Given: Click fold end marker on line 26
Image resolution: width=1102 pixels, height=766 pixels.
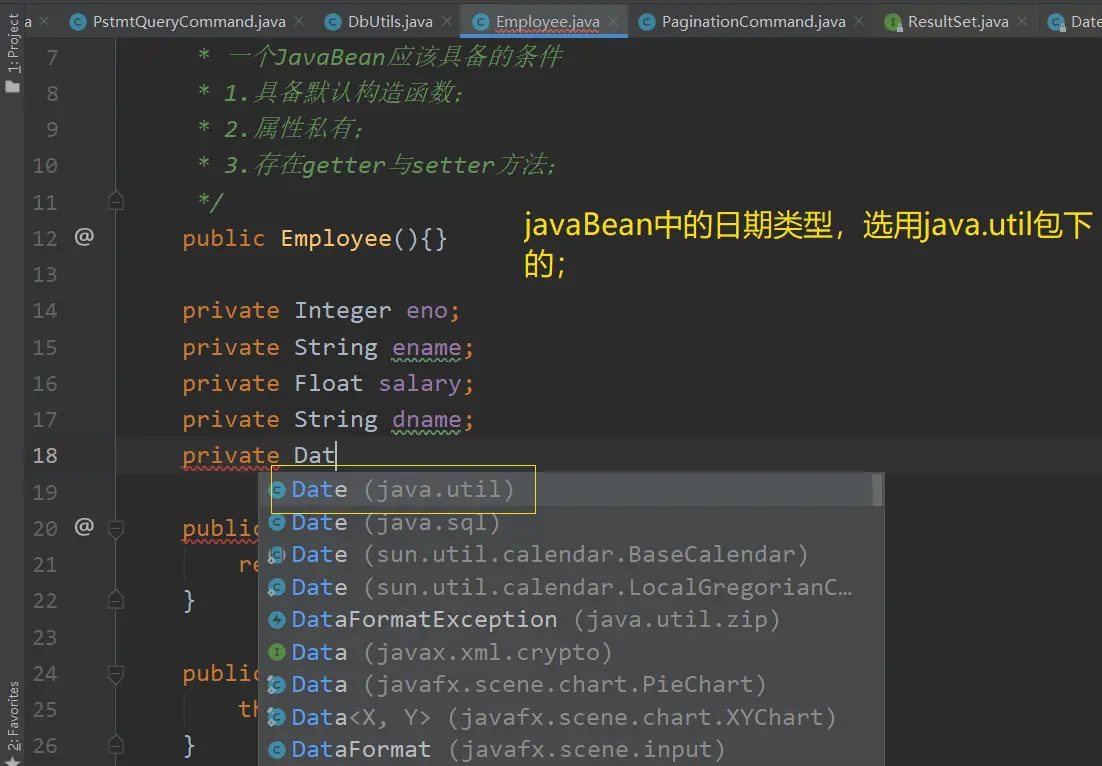Looking at the screenshot, I should click(116, 745).
